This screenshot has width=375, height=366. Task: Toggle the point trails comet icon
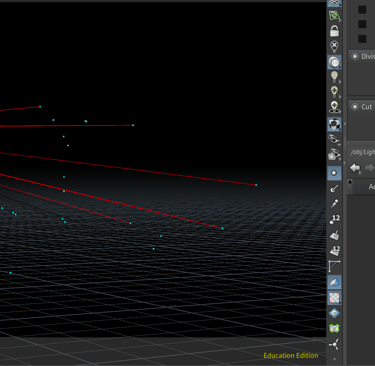click(x=334, y=204)
